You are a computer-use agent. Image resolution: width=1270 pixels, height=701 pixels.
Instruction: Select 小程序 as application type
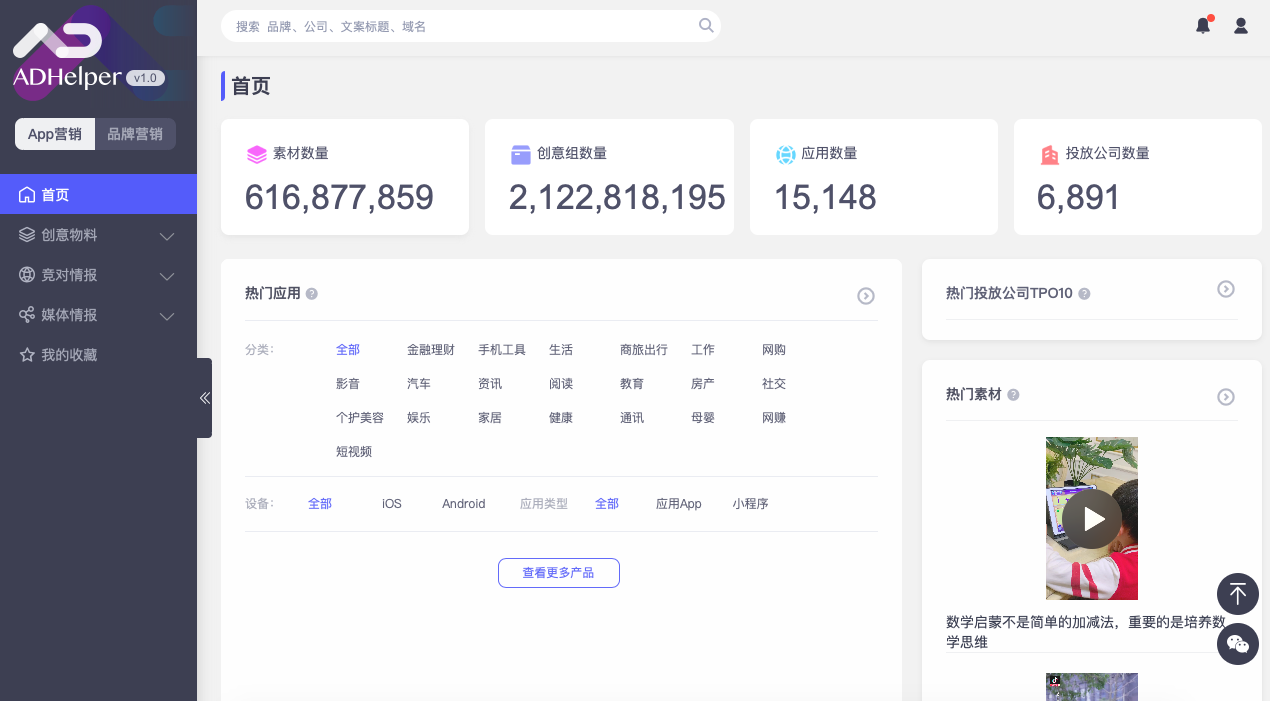pos(750,504)
